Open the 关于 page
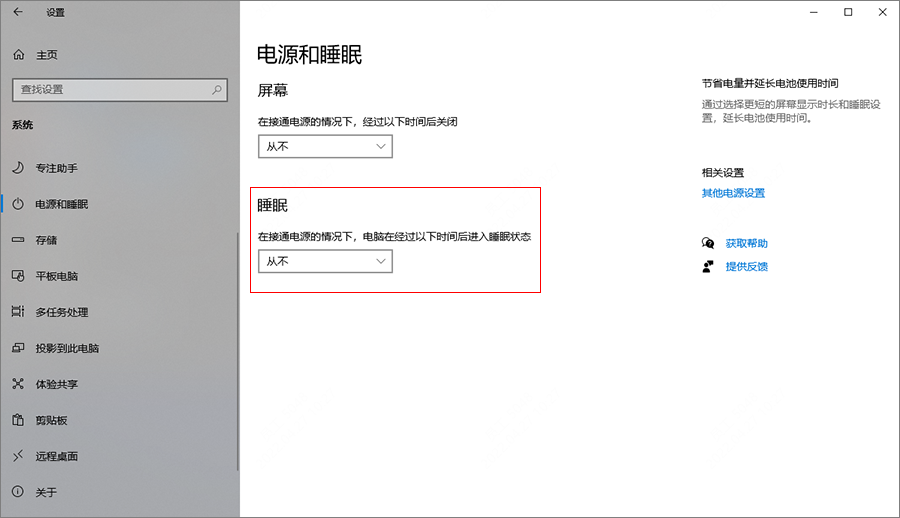 (x=46, y=492)
